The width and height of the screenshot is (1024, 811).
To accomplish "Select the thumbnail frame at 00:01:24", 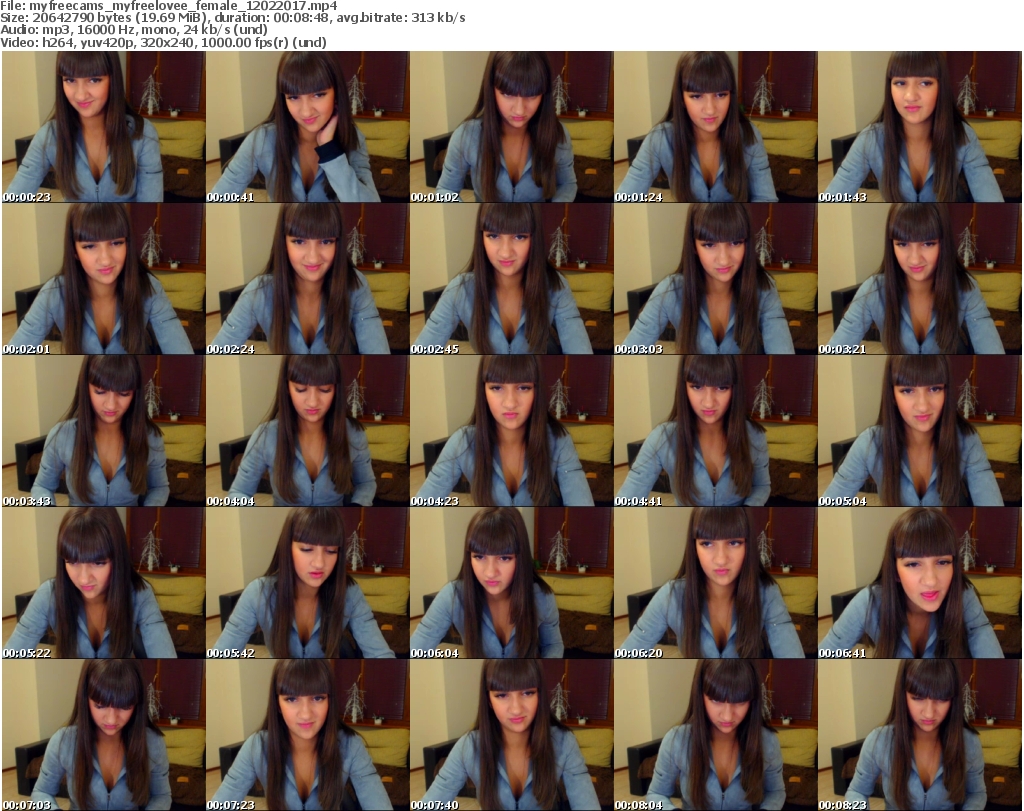I will tap(715, 127).
